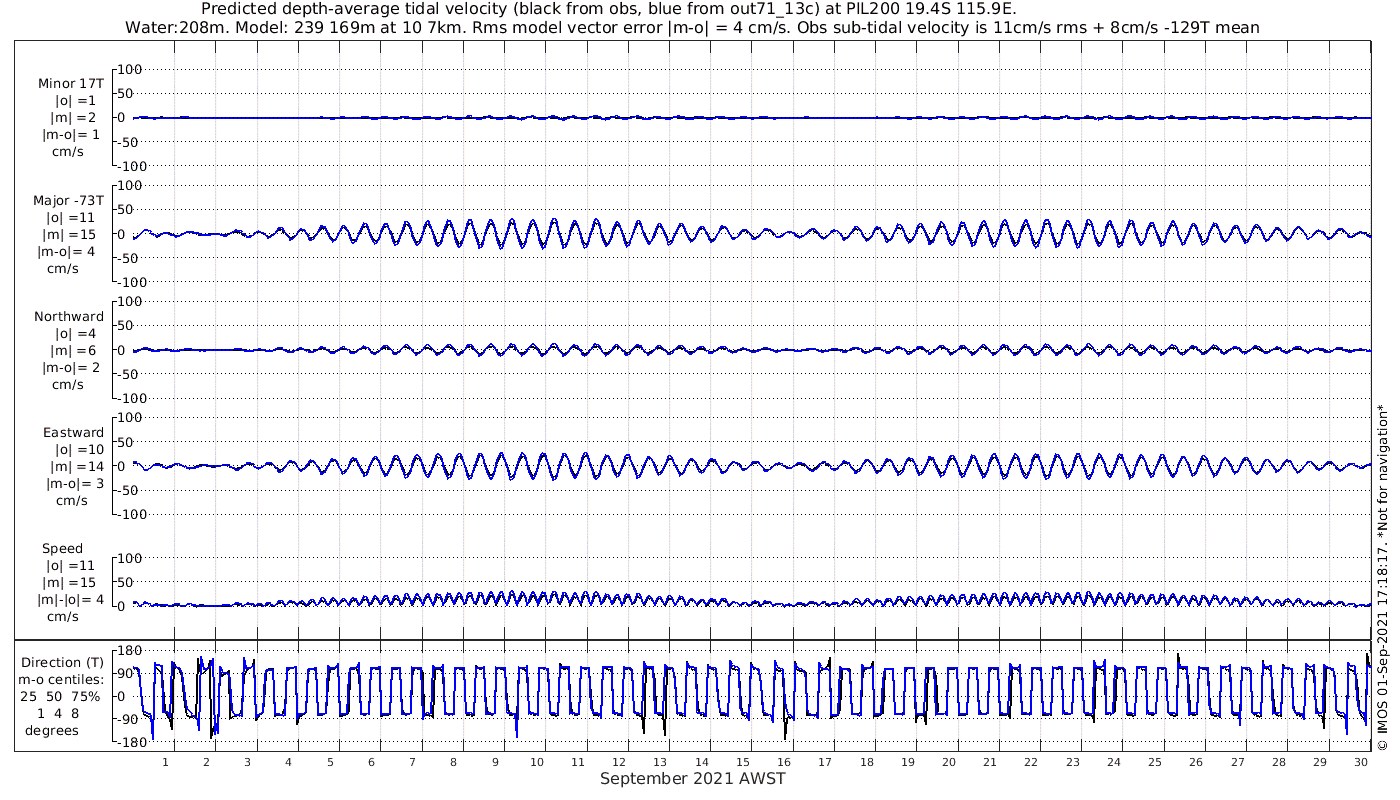
Task: Select the "Major -73T" panel label
Action: (68, 201)
